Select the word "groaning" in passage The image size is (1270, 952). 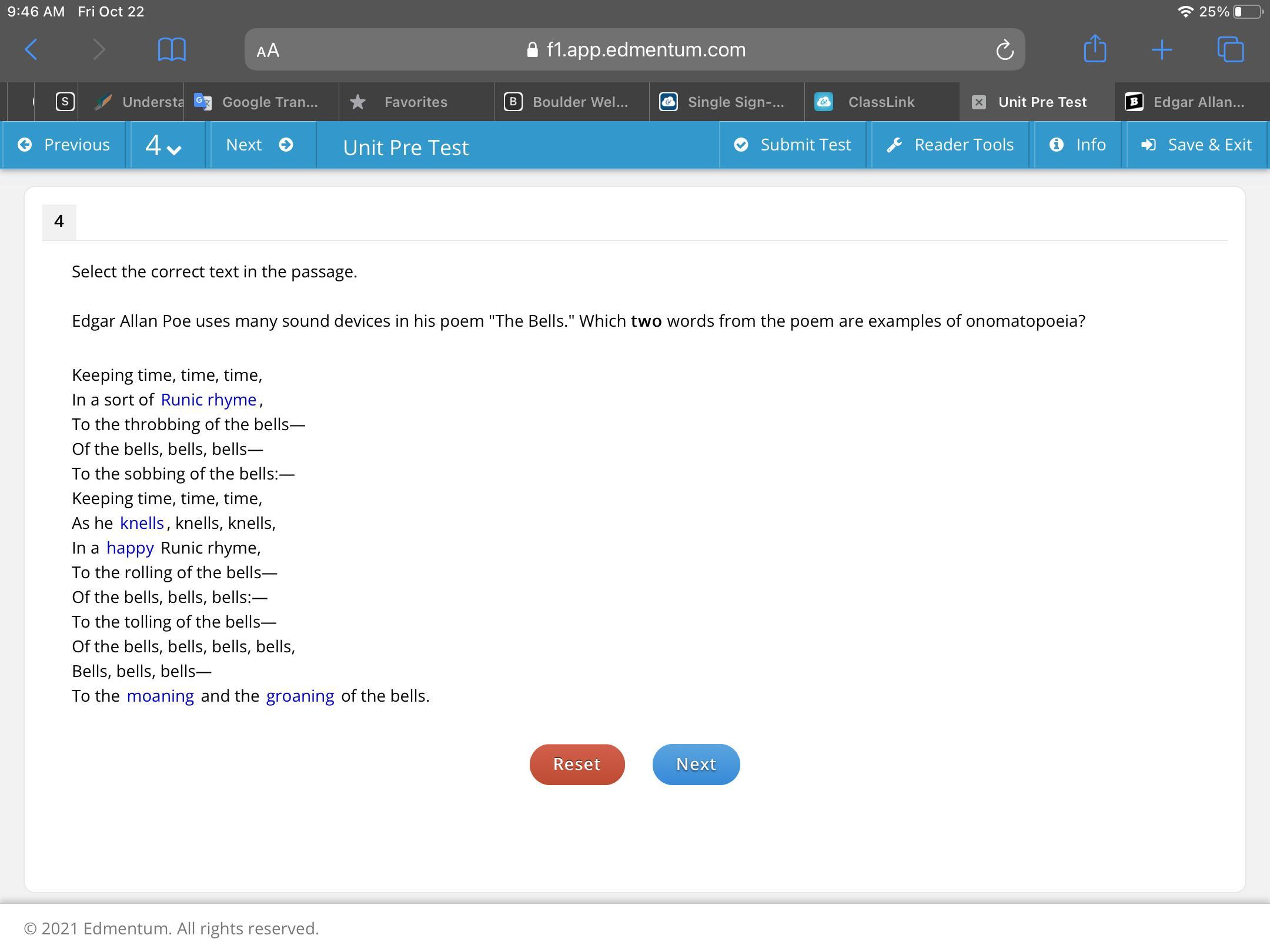300,696
